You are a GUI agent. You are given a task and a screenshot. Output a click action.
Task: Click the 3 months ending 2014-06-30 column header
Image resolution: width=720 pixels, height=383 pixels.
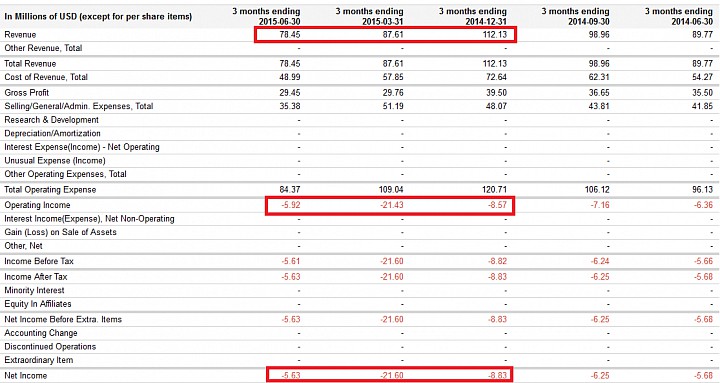tap(678, 16)
